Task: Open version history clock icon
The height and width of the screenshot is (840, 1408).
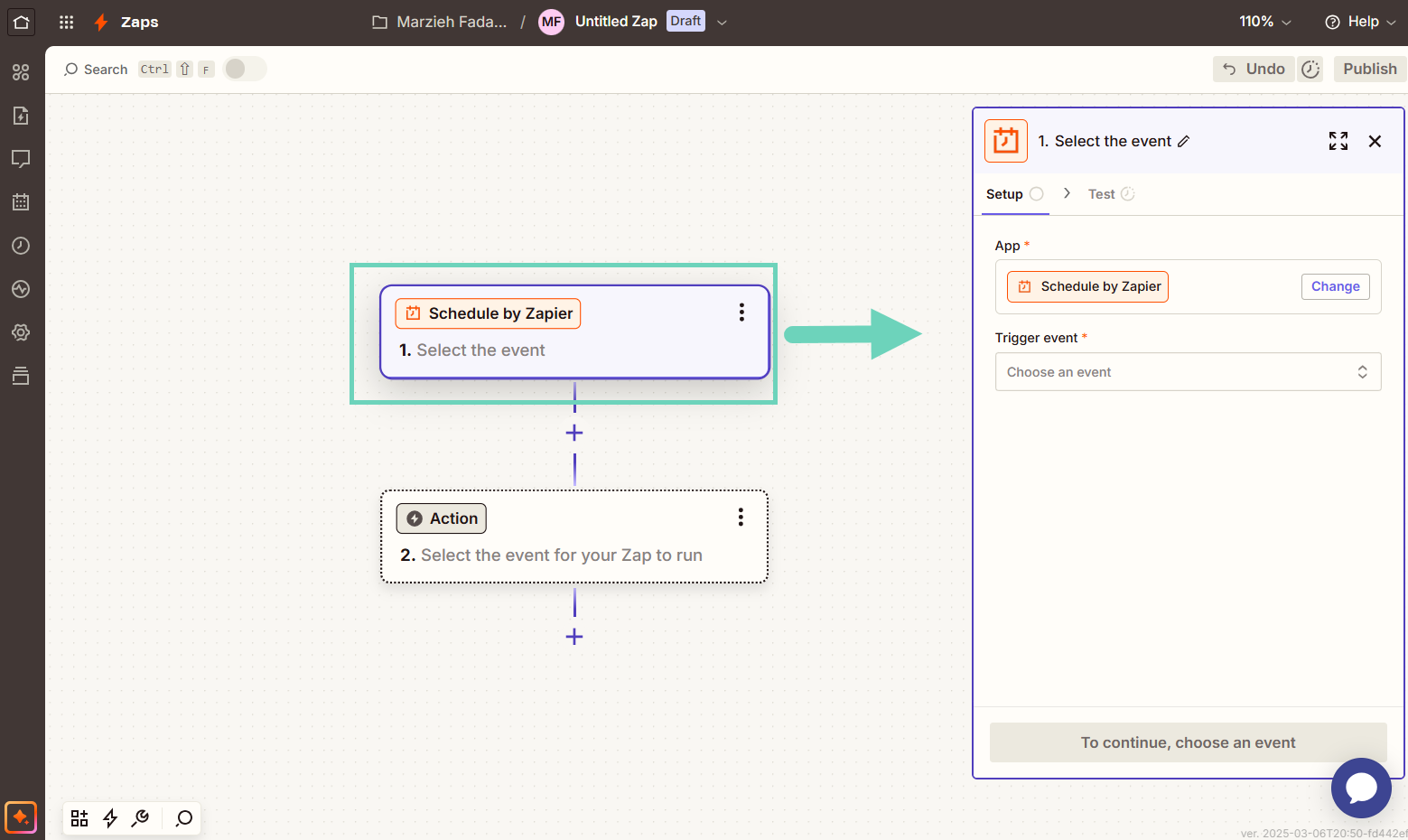Action: 1310,69
